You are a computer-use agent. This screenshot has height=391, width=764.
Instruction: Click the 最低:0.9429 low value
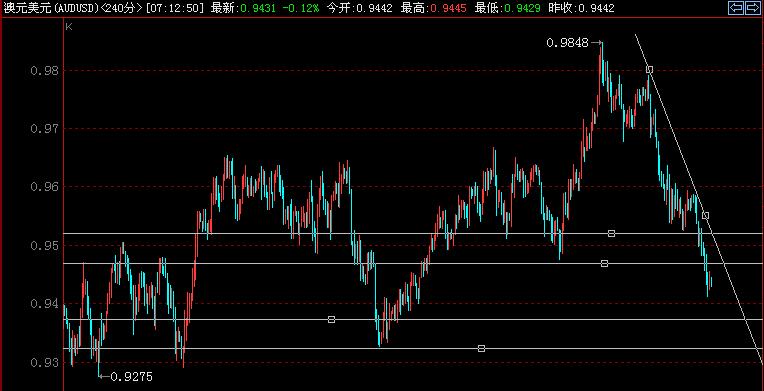(x=508, y=8)
